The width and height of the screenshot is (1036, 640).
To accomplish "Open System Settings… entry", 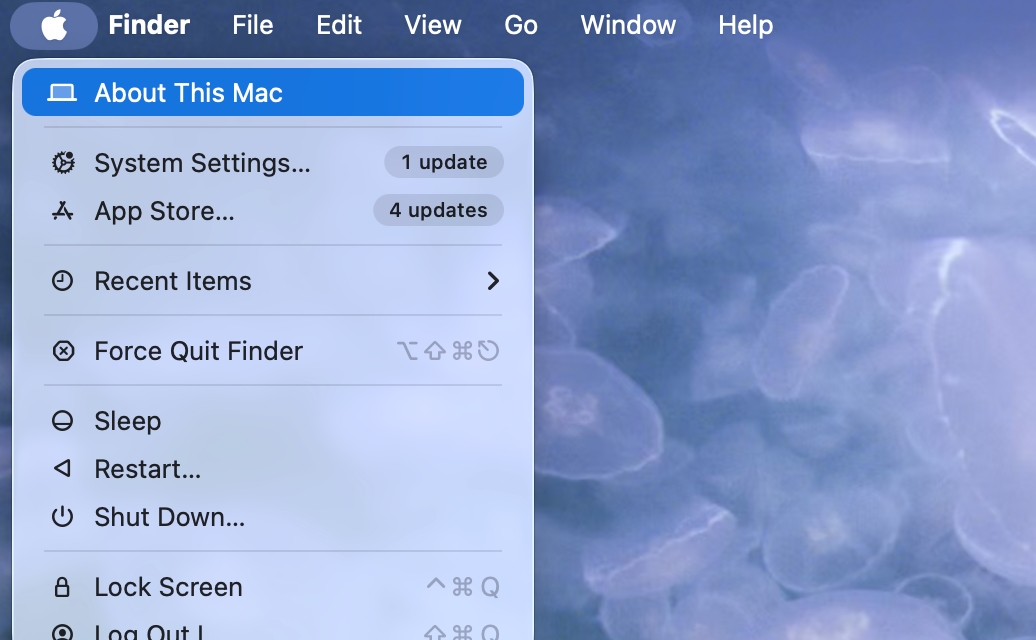I will 273,162.
